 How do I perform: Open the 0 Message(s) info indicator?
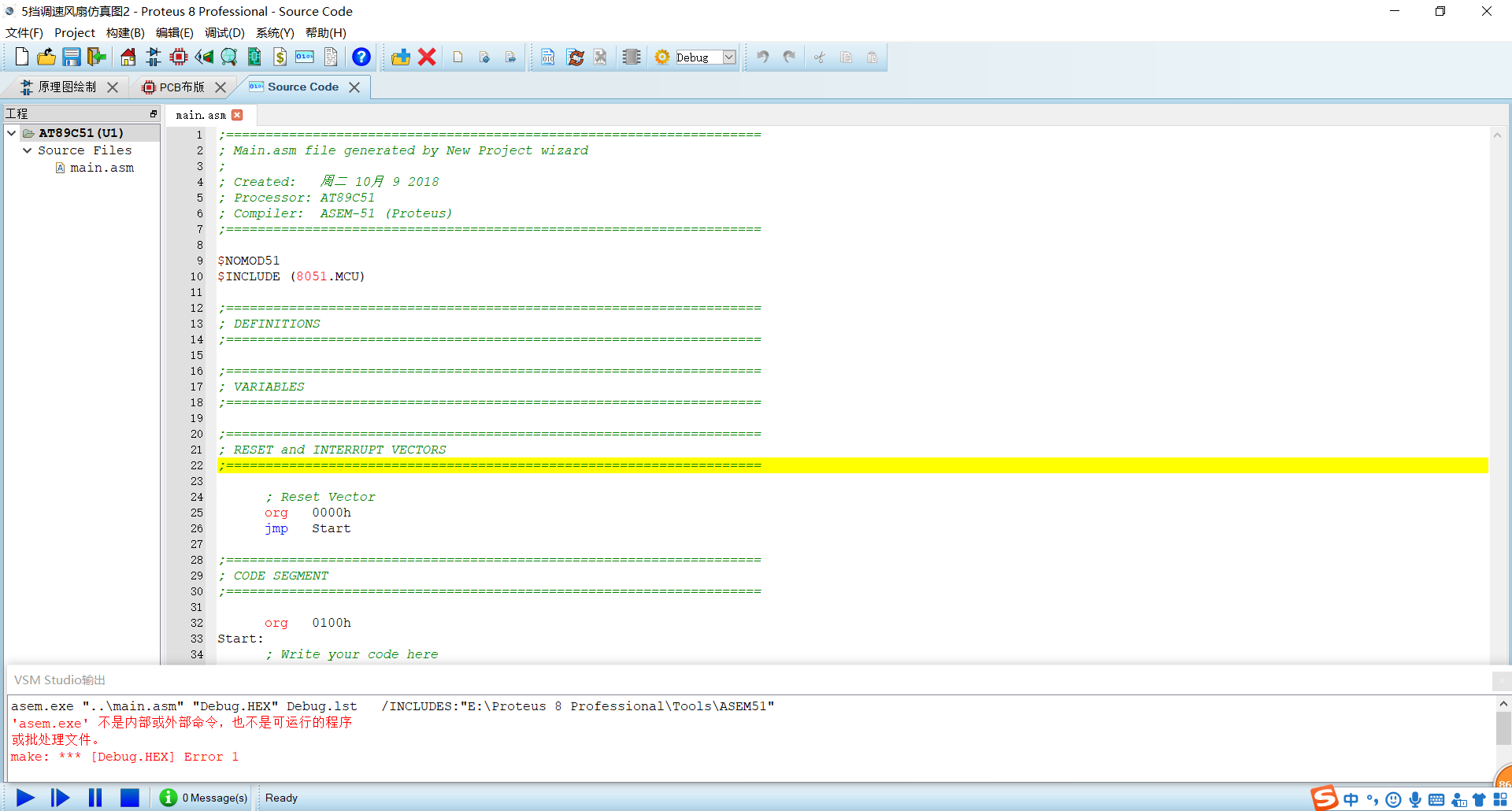[x=203, y=798]
